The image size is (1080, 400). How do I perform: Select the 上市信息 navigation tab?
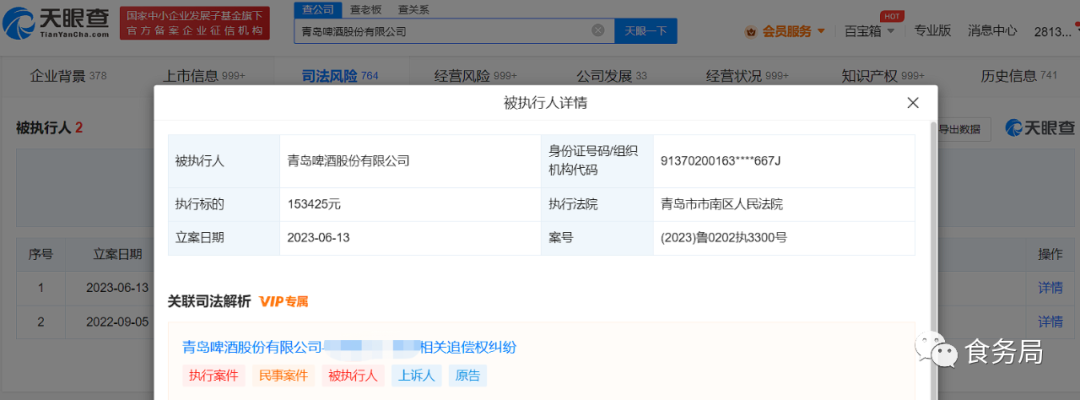click(x=204, y=76)
